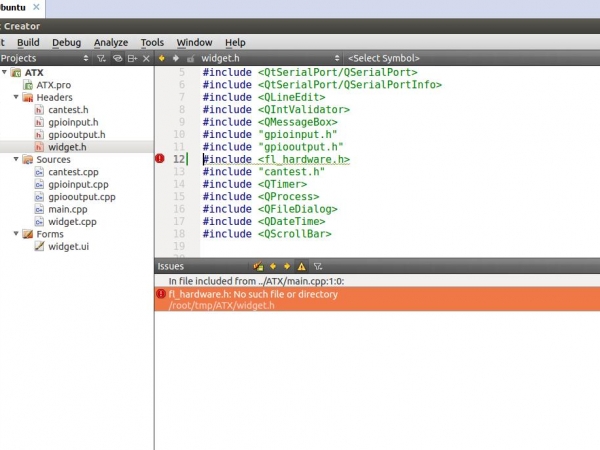Toggle warnings display in Issues pane
Viewport: 600px width, 450px height.
tap(301, 267)
